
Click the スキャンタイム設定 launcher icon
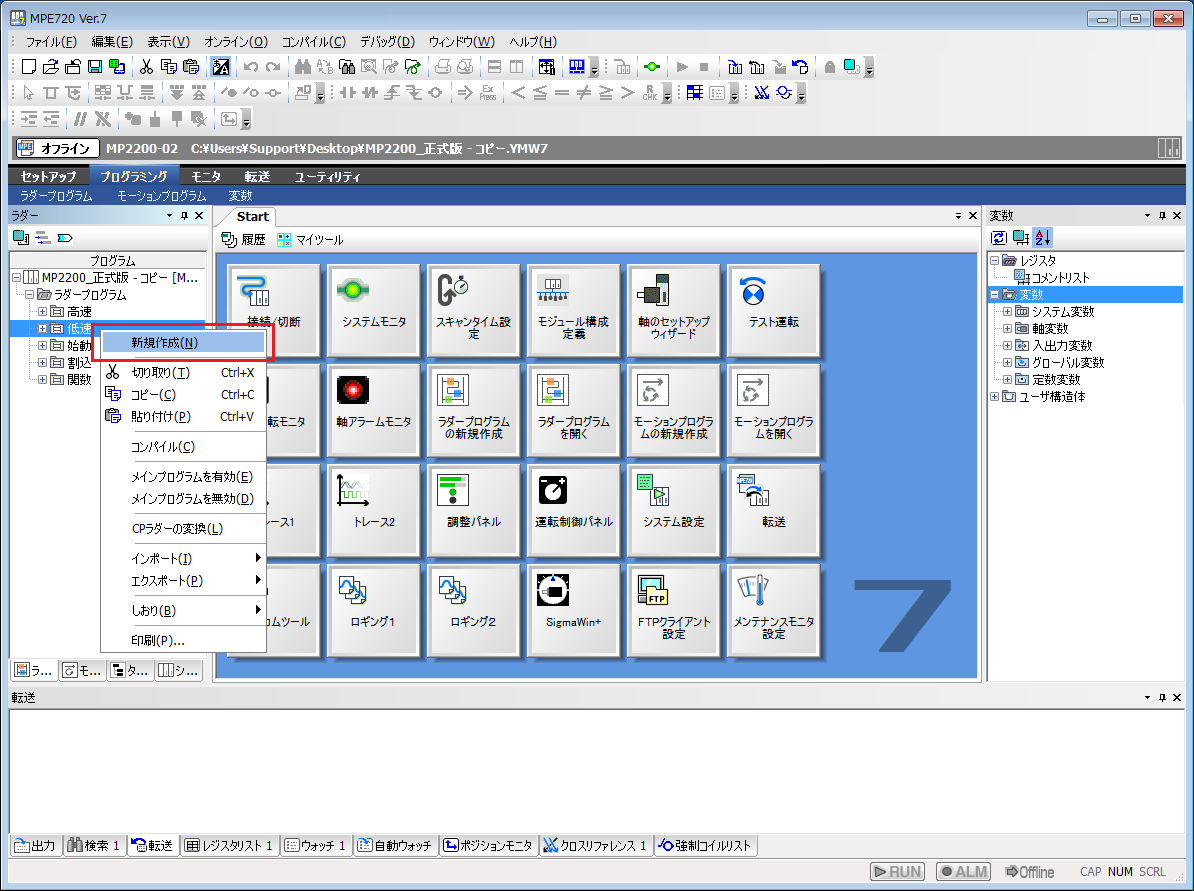(x=474, y=310)
